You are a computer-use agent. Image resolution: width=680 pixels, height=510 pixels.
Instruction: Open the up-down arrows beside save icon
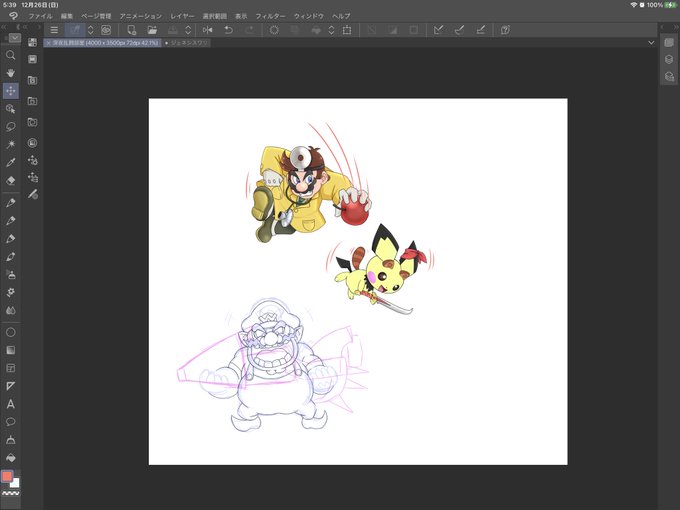point(188,30)
